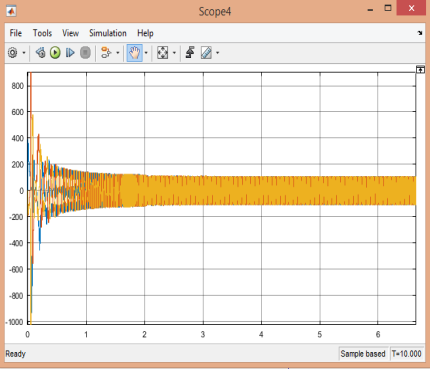Select the Cursor Measurements ruler icon
This screenshot has height=370, width=430.
pyautogui.click(x=206, y=53)
